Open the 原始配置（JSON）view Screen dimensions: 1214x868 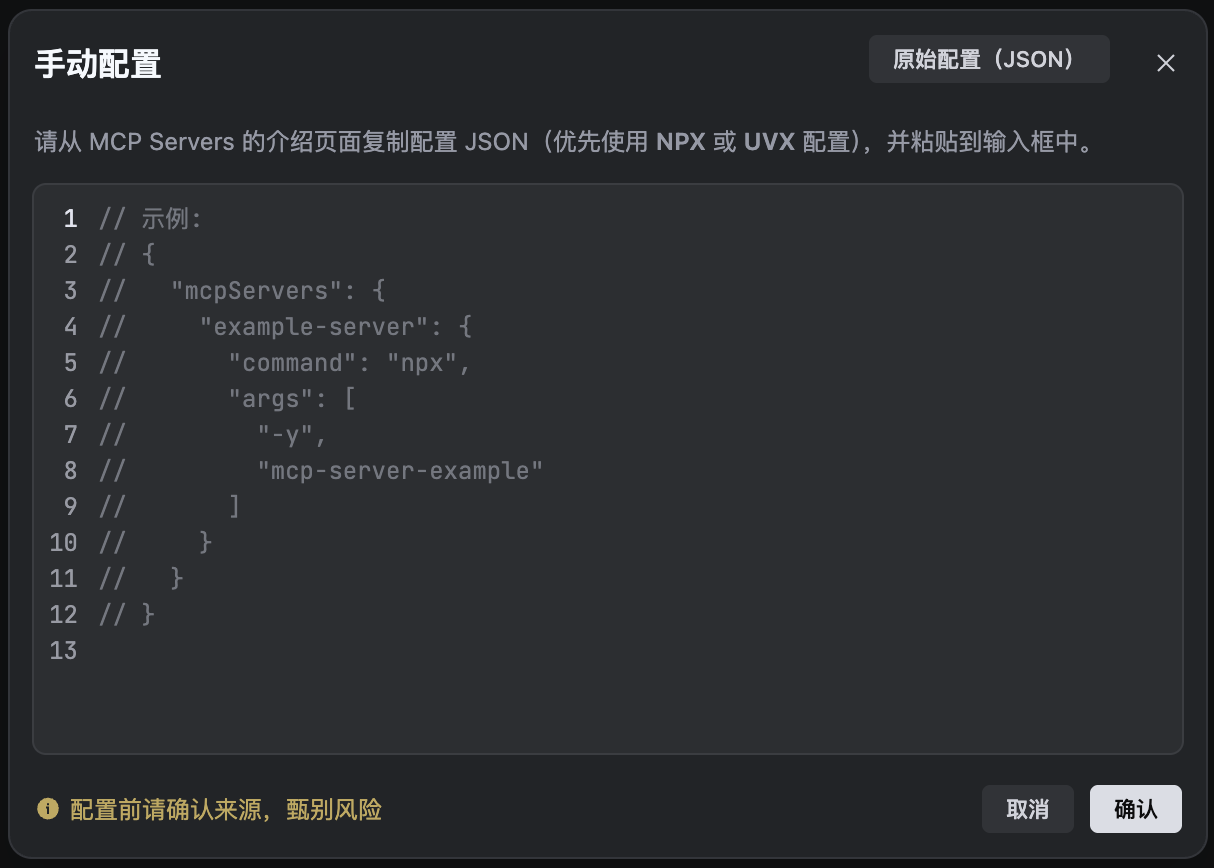(988, 59)
